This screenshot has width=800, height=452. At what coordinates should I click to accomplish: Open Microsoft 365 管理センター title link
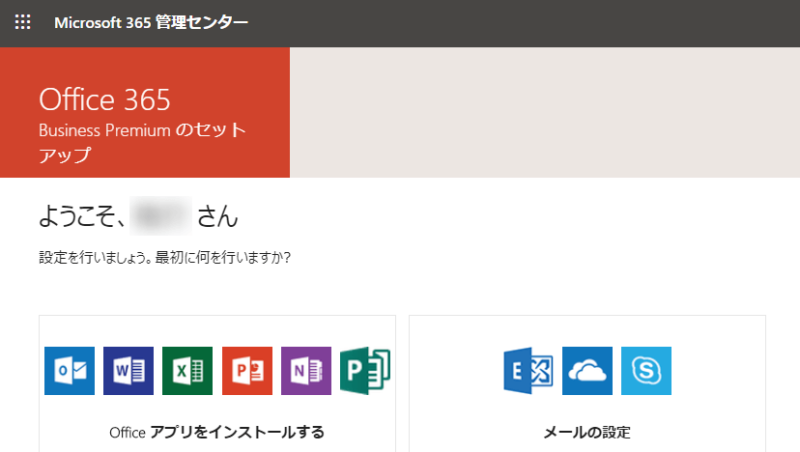point(151,22)
